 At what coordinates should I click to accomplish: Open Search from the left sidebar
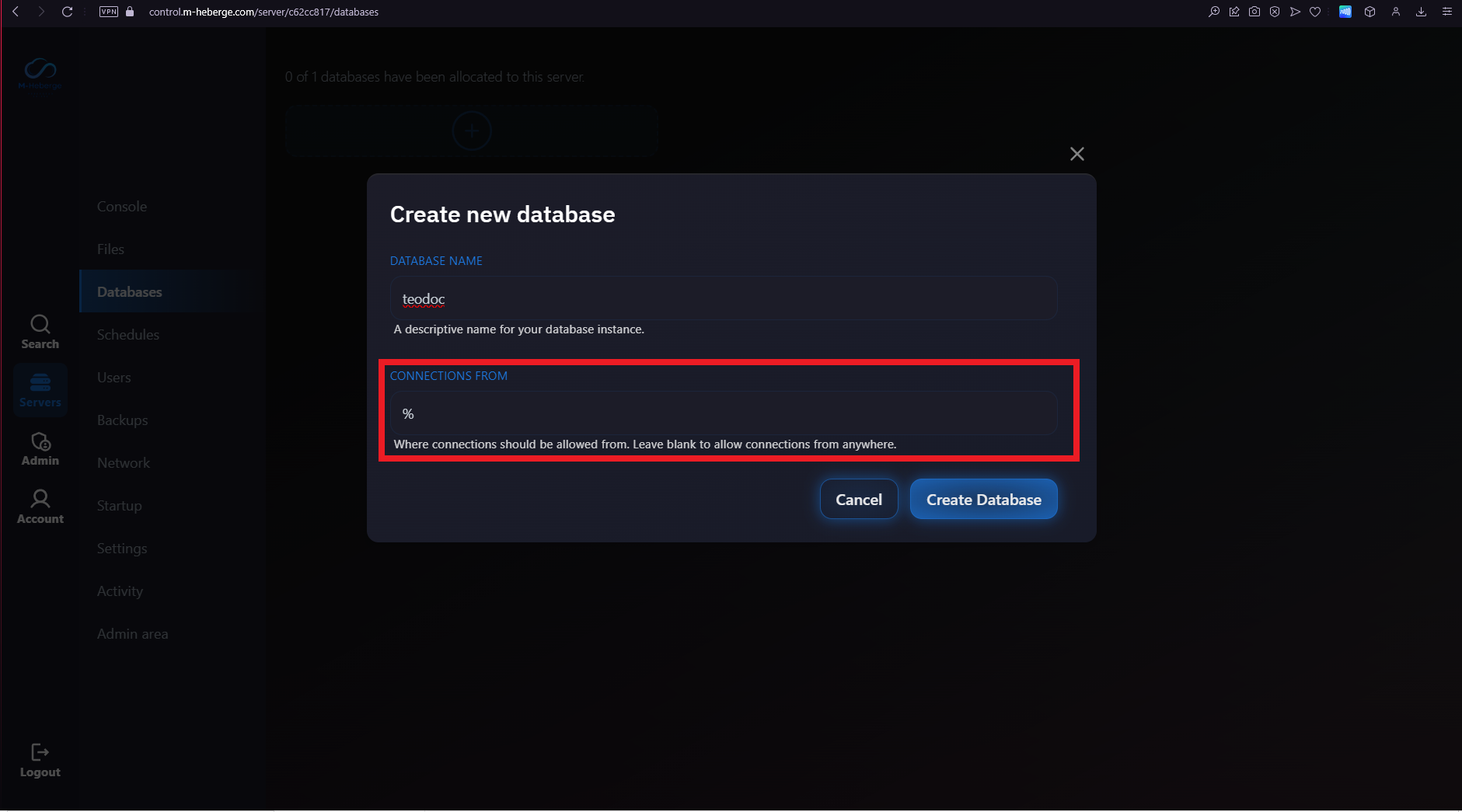[x=40, y=332]
